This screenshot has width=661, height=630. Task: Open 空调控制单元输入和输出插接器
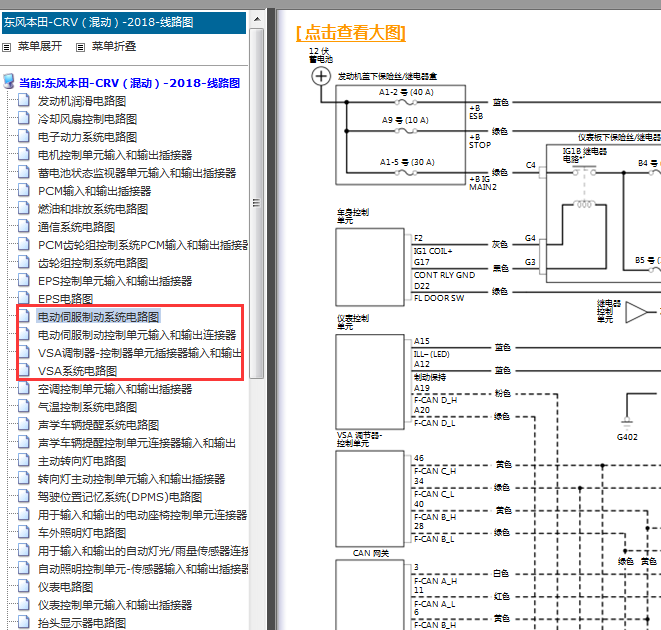(x=115, y=389)
